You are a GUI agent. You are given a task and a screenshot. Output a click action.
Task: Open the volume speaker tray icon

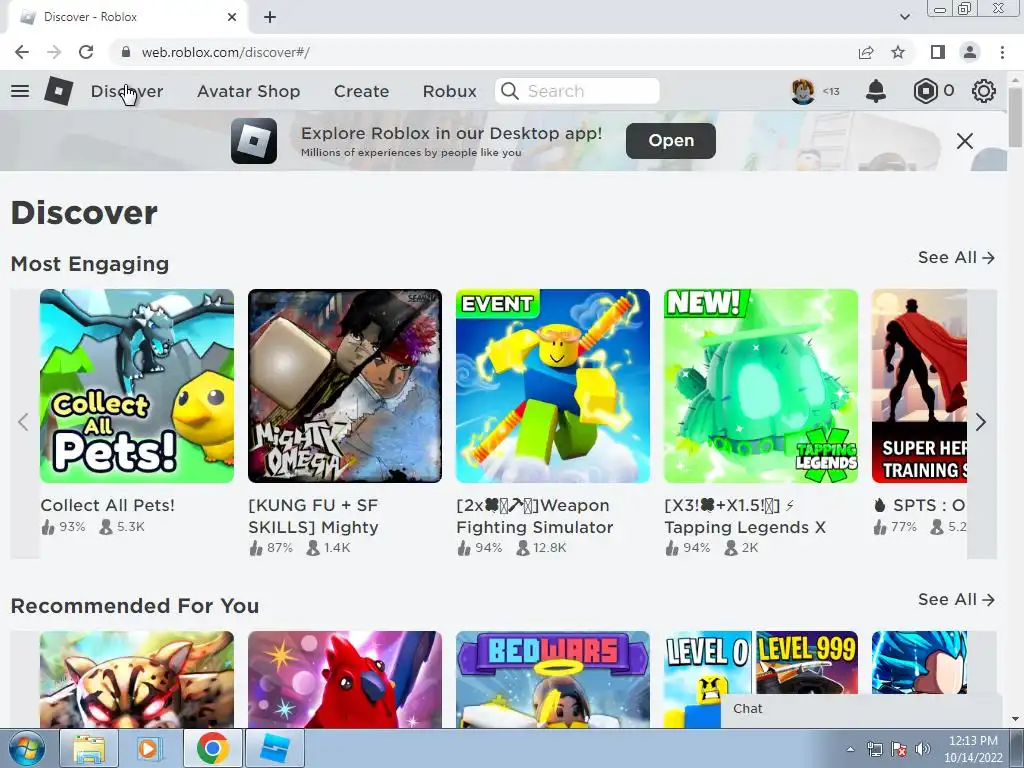tap(922, 749)
